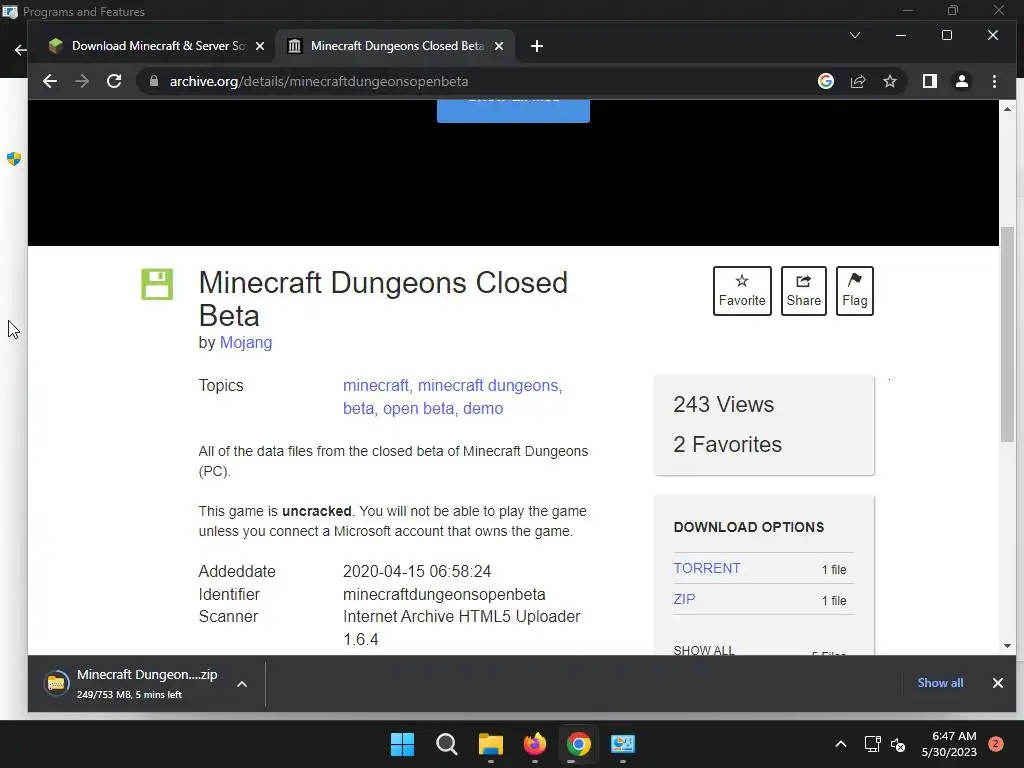Open the Google icon in address bar

click(825, 81)
